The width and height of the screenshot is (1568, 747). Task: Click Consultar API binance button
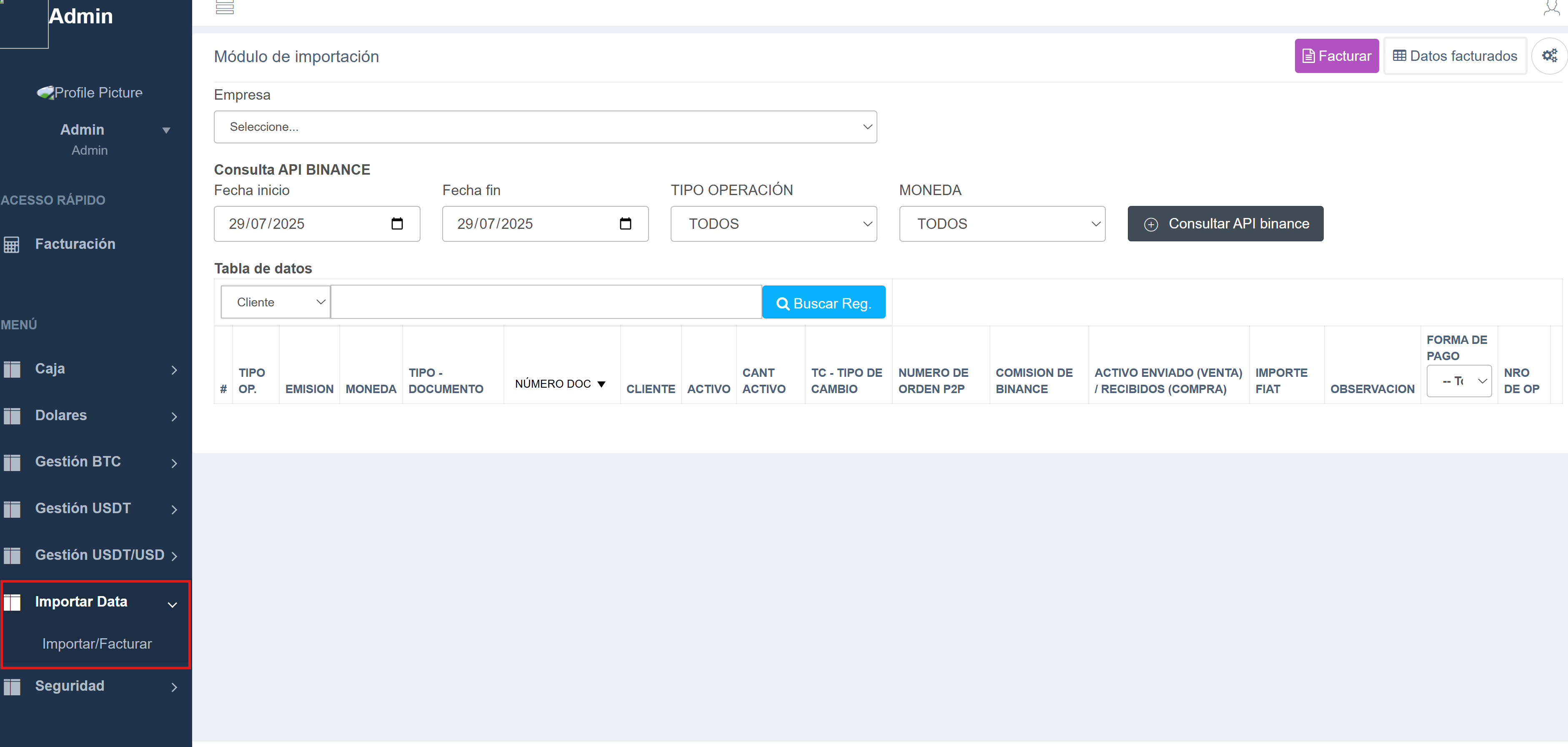tap(1225, 223)
